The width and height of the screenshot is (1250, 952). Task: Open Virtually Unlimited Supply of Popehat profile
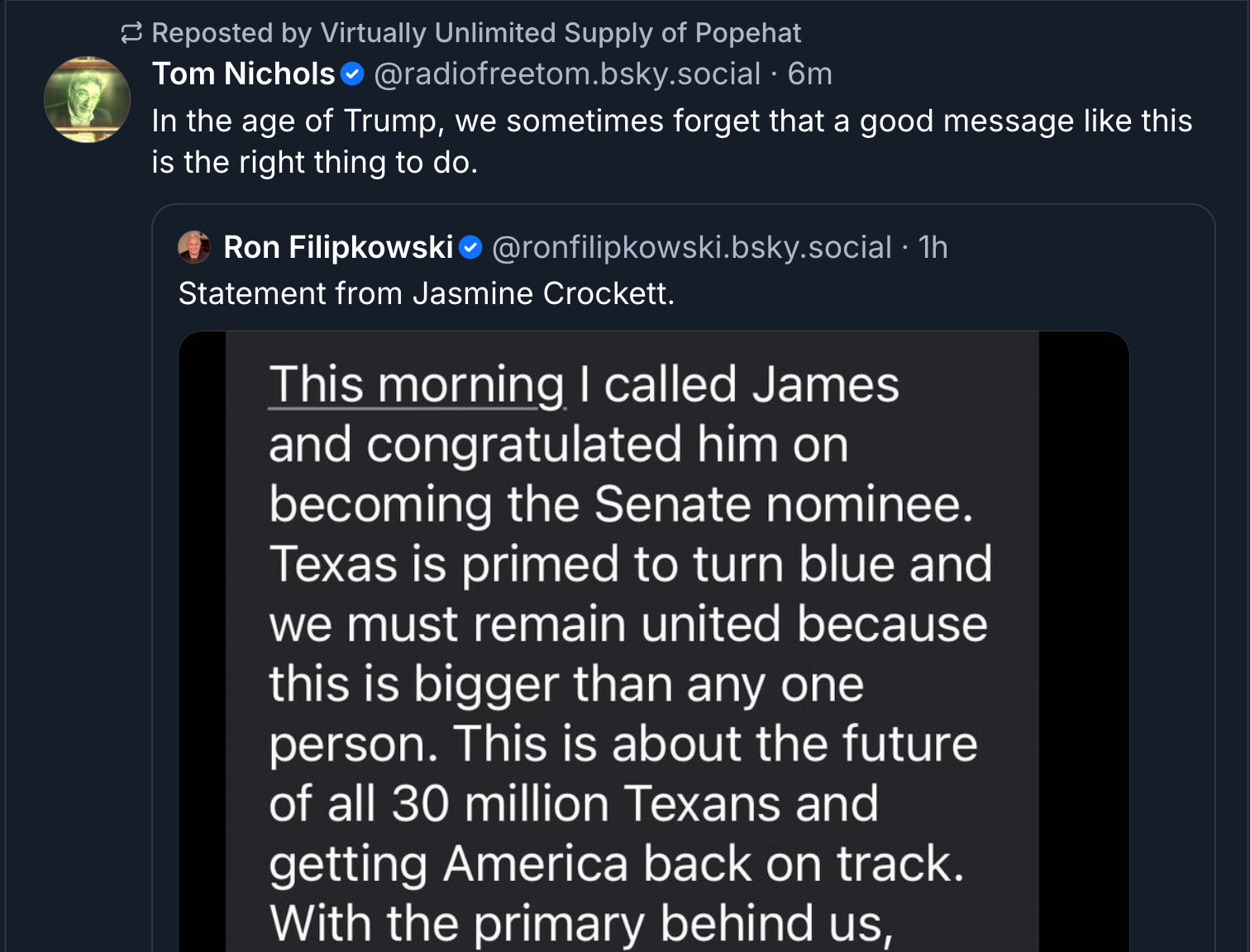pyautogui.click(x=560, y=33)
